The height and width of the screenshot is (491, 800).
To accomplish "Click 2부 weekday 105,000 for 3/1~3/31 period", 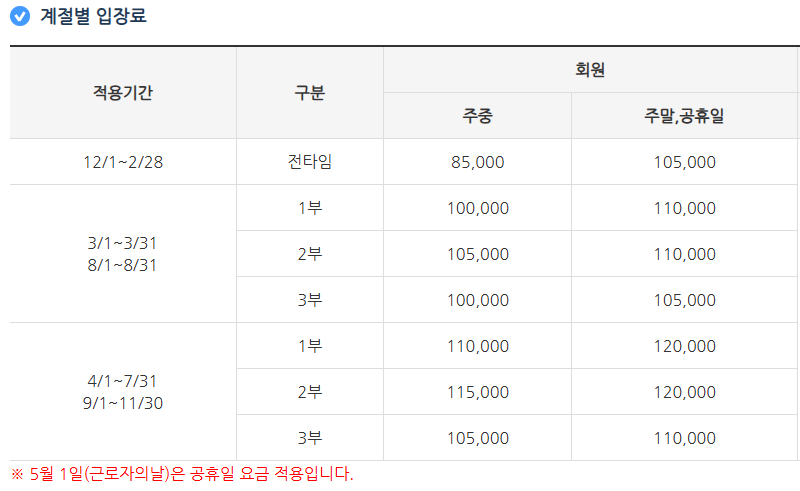I will coord(477,254).
